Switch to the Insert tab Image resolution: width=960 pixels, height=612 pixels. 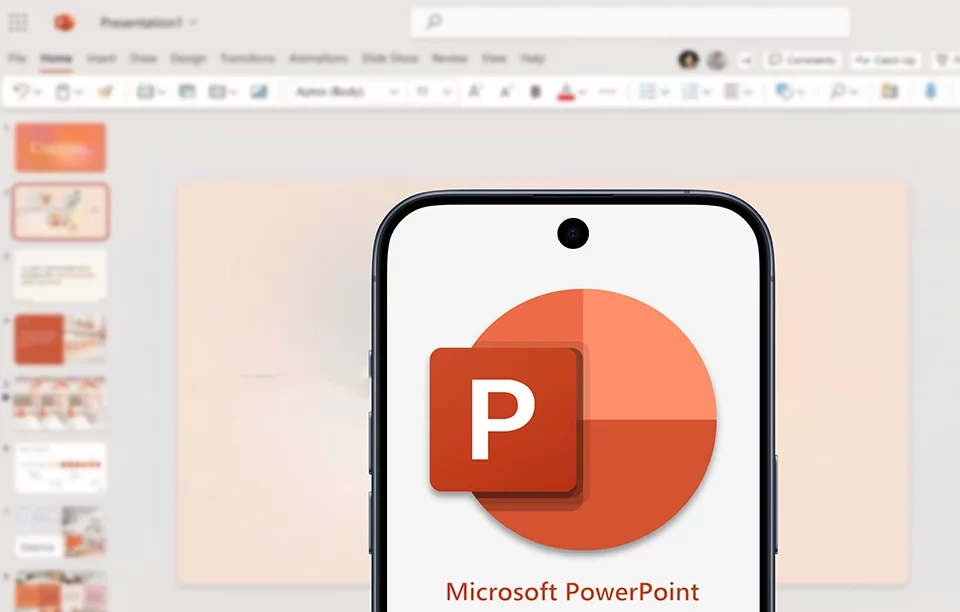101,59
